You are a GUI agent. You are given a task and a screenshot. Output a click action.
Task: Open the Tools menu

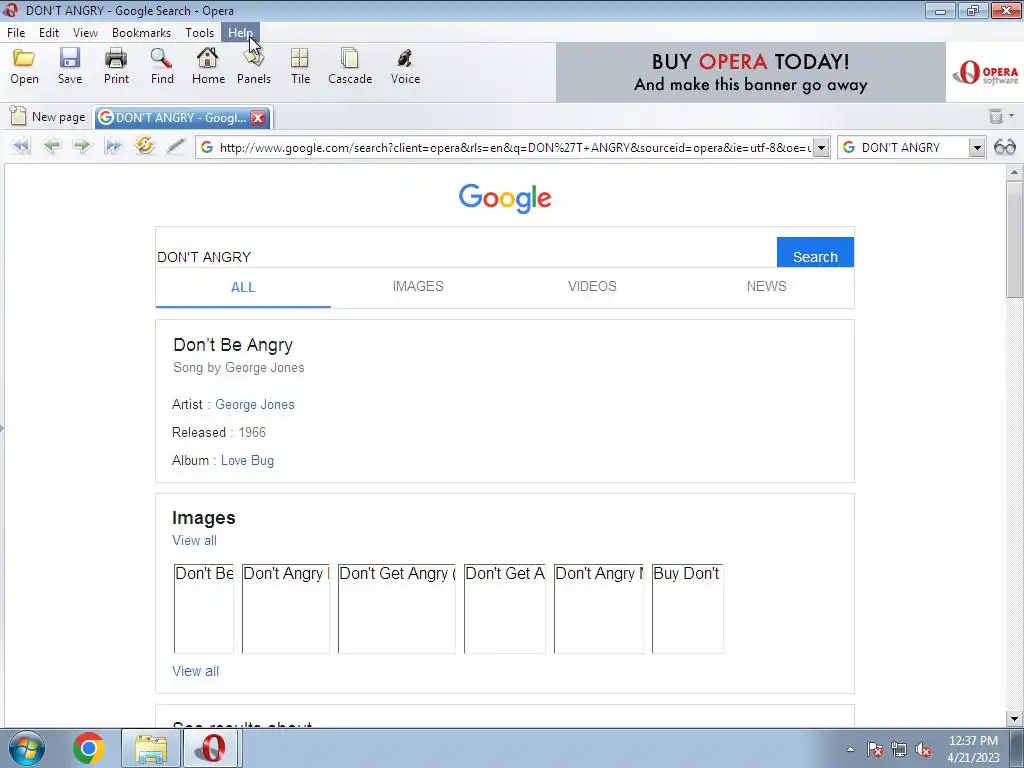tap(199, 33)
